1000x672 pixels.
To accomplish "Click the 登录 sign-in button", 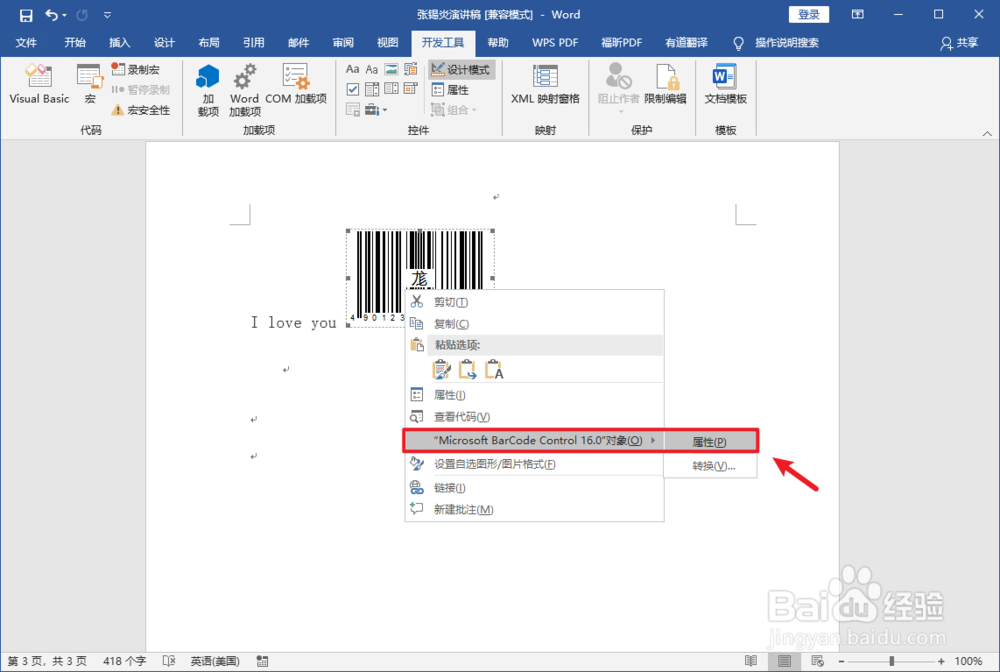I will pos(809,15).
